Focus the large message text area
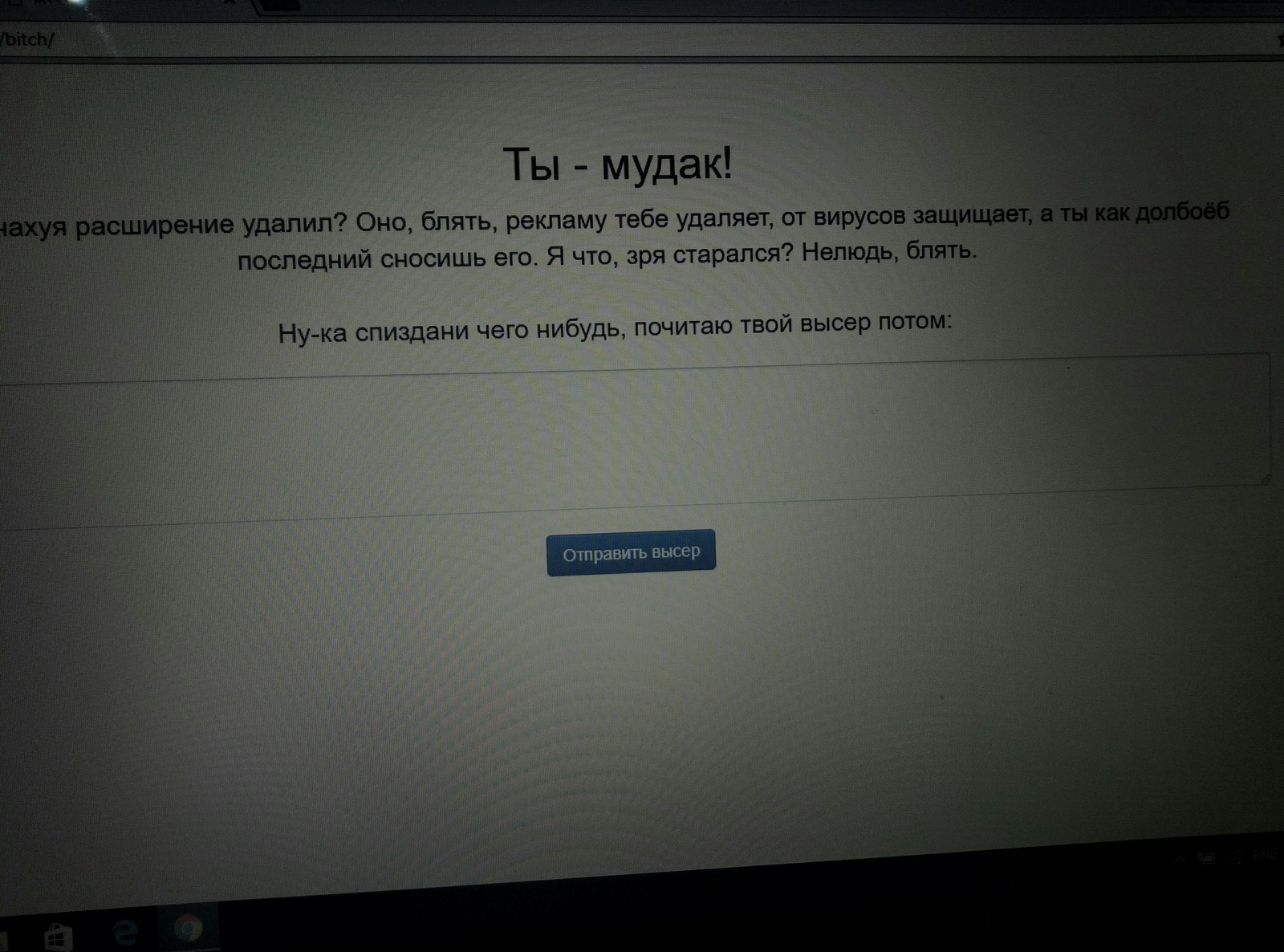This screenshot has width=1284, height=952. (x=634, y=440)
